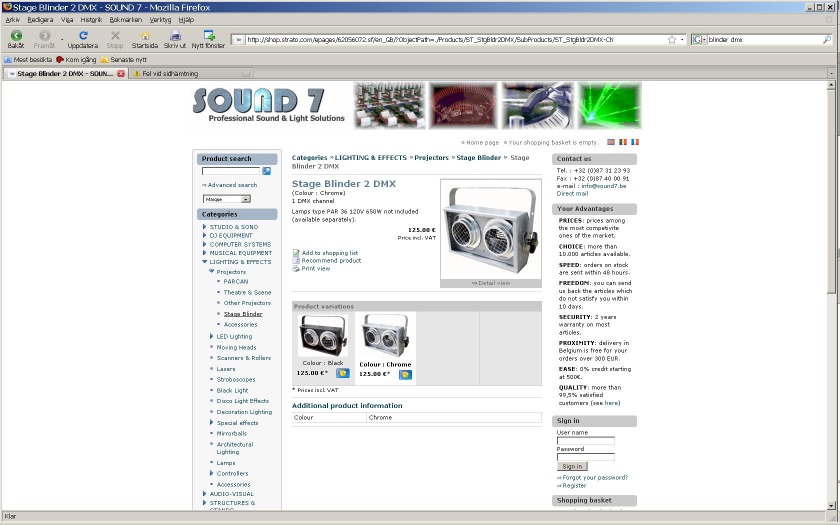
Task: Open the Mest besökta bookmarks item
Action: tap(28, 59)
